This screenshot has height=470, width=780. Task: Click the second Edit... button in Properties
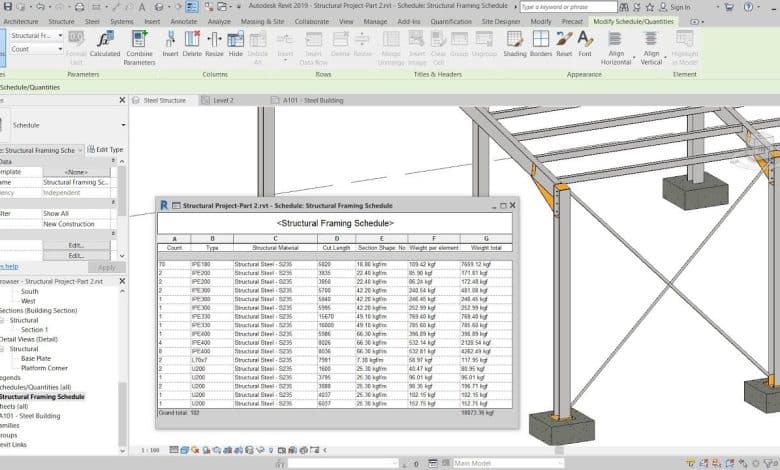pos(76,256)
